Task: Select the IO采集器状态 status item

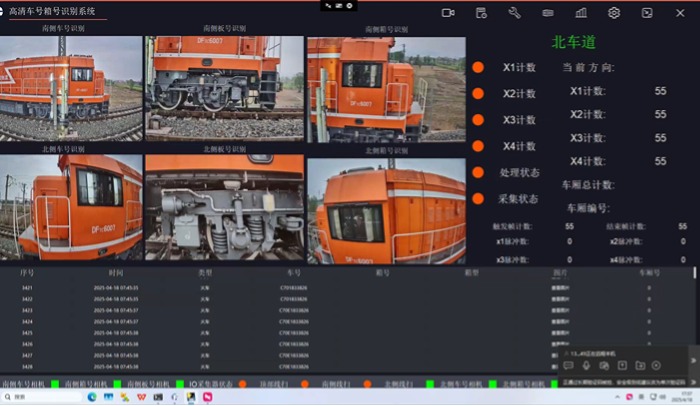Action: (x=210, y=383)
